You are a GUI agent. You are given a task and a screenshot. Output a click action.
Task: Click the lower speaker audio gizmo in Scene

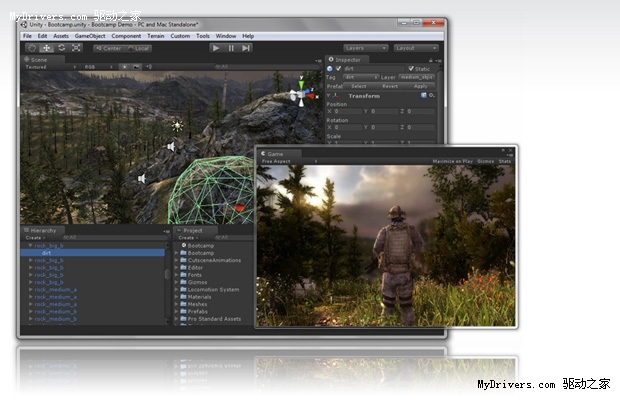(x=142, y=179)
